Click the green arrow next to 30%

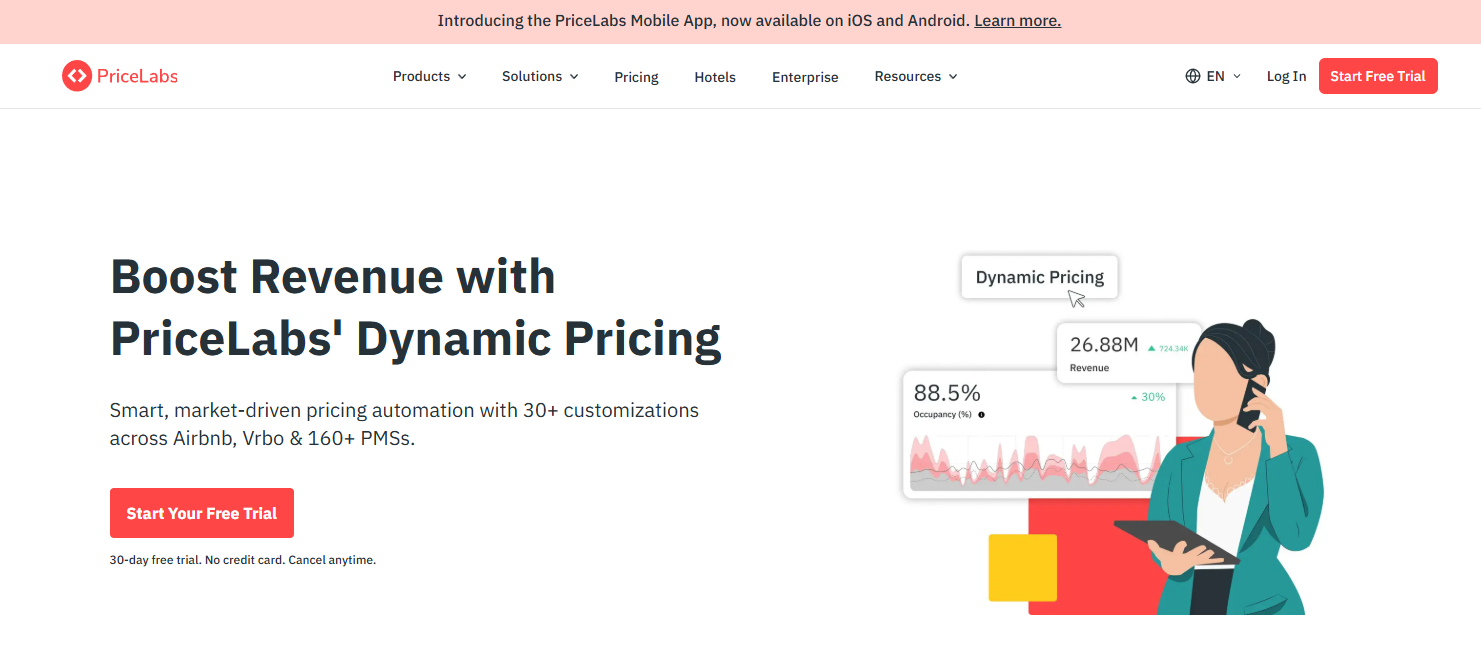click(1134, 397)
